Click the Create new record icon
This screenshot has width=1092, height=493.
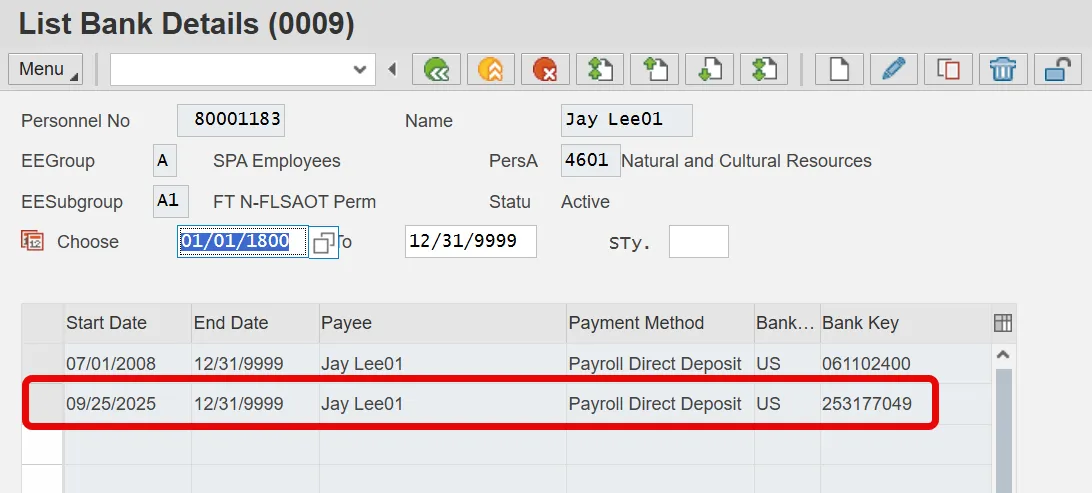pyautogui.click(x=839, y=70)
